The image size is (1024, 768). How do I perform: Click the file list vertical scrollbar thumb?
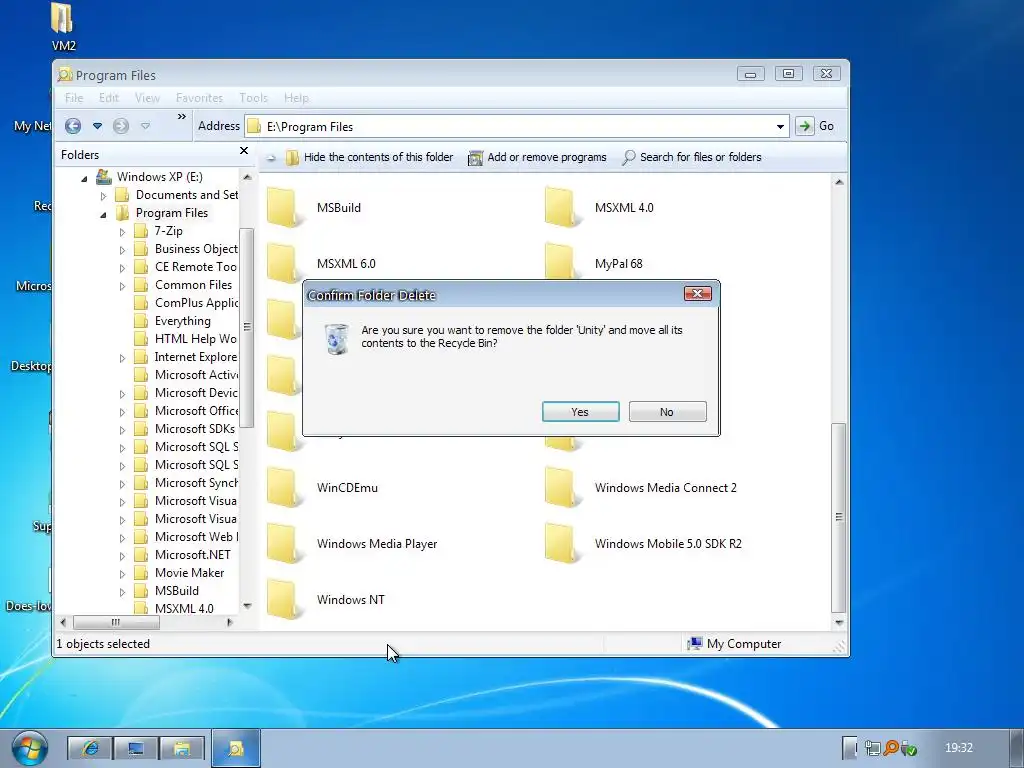click(839, 517)
